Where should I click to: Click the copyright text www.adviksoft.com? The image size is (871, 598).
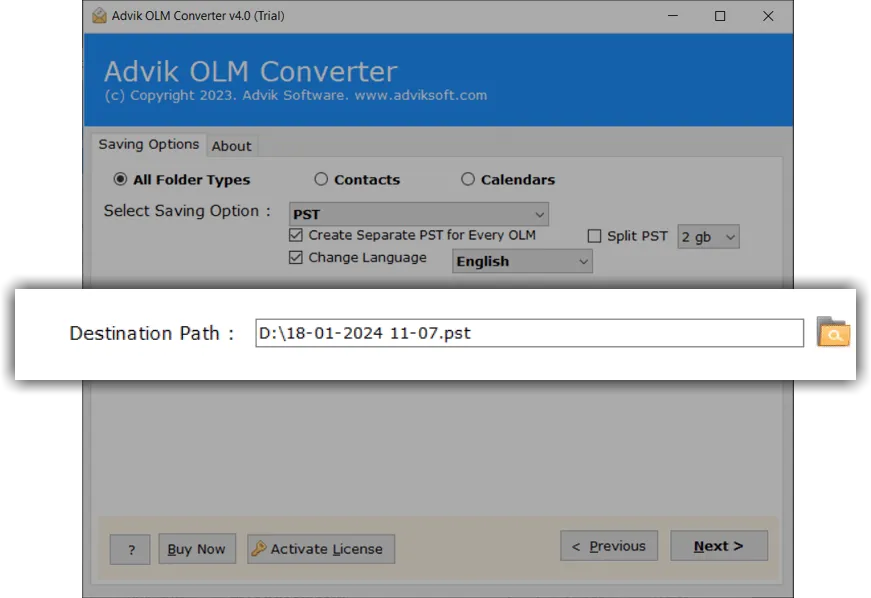[x=421, y=96]
